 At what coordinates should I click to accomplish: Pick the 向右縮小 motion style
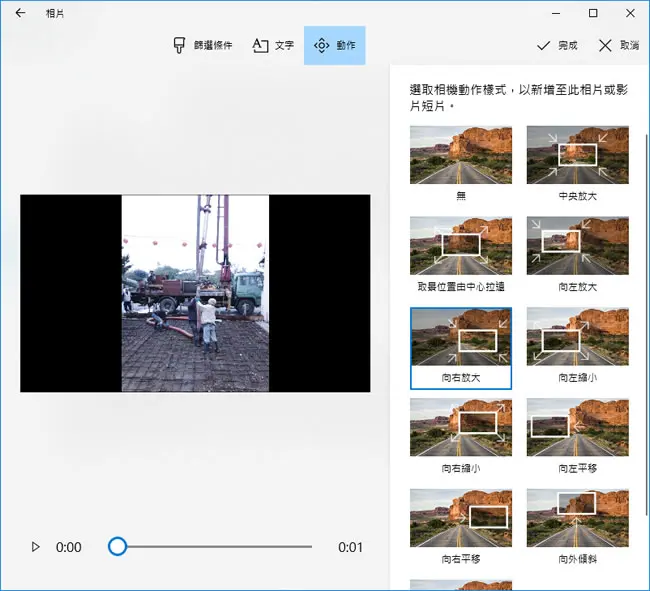point(461,437)
